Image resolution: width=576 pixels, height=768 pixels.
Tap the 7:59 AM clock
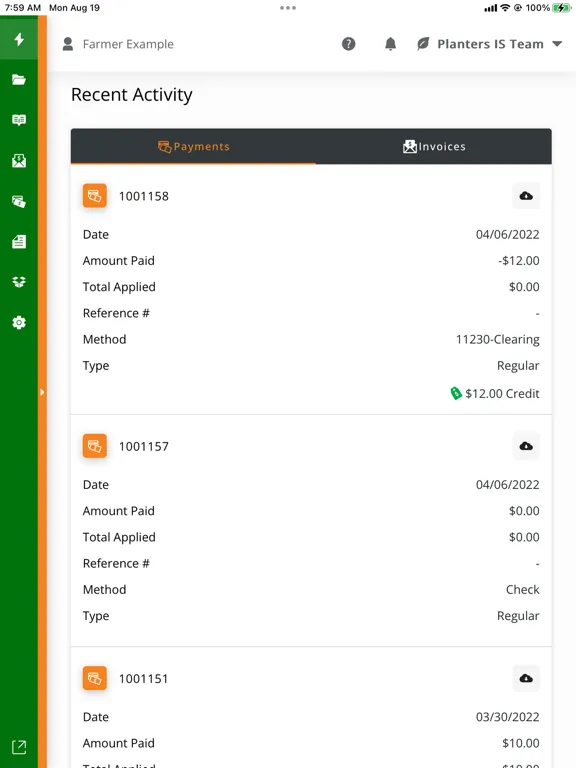click(x=23, y=8)
